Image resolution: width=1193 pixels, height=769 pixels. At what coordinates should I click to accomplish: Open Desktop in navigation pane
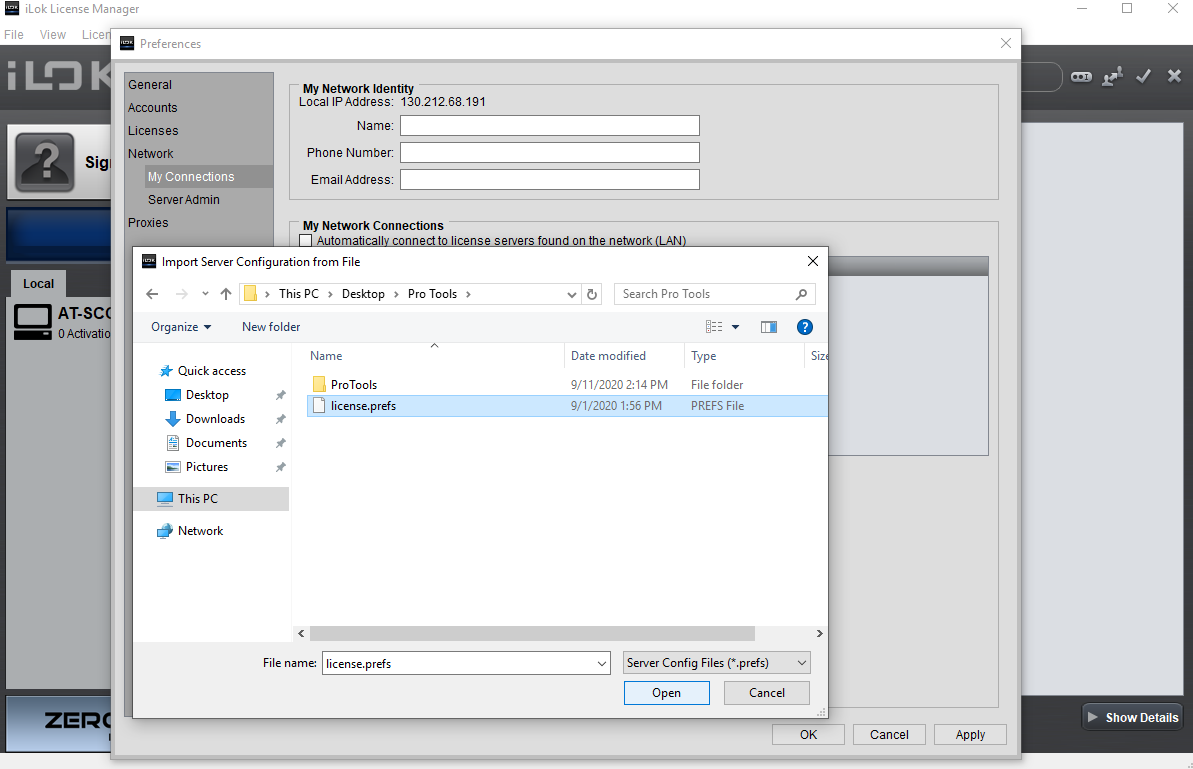pyautogui.click(x=207, y=396)
